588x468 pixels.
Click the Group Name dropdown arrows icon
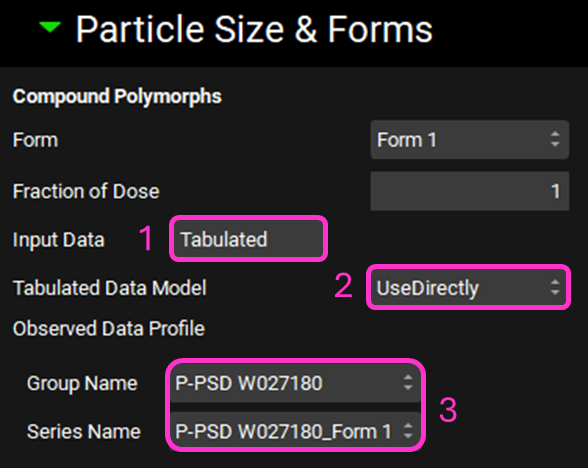tap(408, 383)
